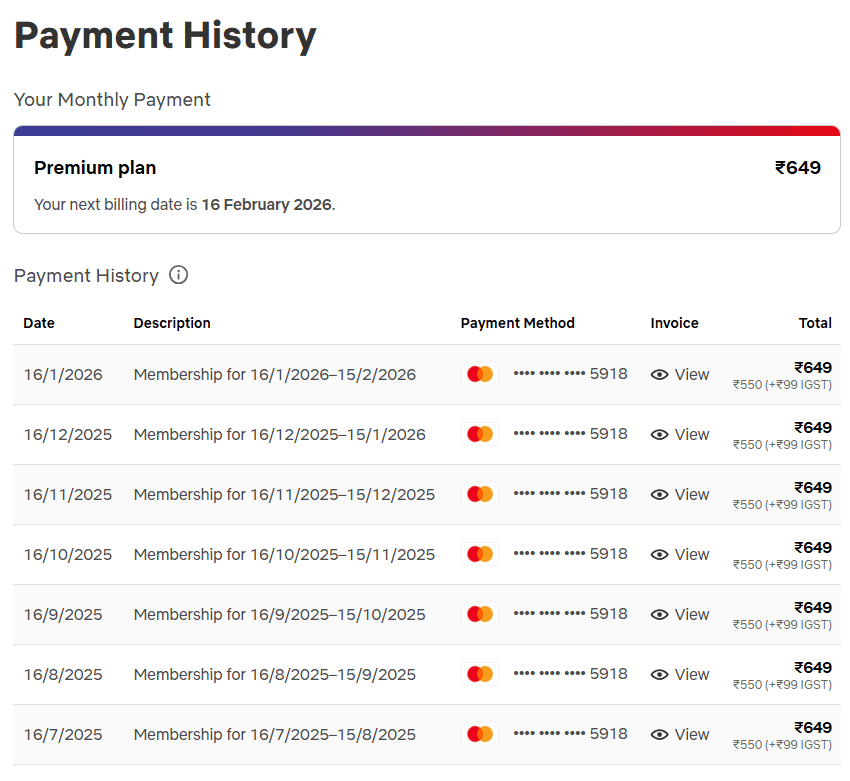Click the eye icon for the 16/8/2025 invoice

click(659, 674)
